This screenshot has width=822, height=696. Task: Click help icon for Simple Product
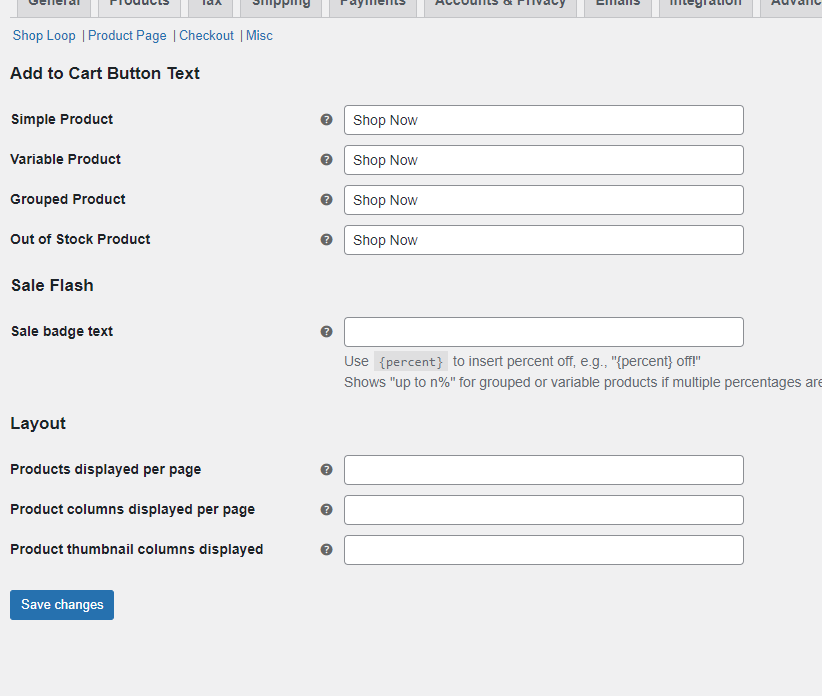[x=326, y=120]
